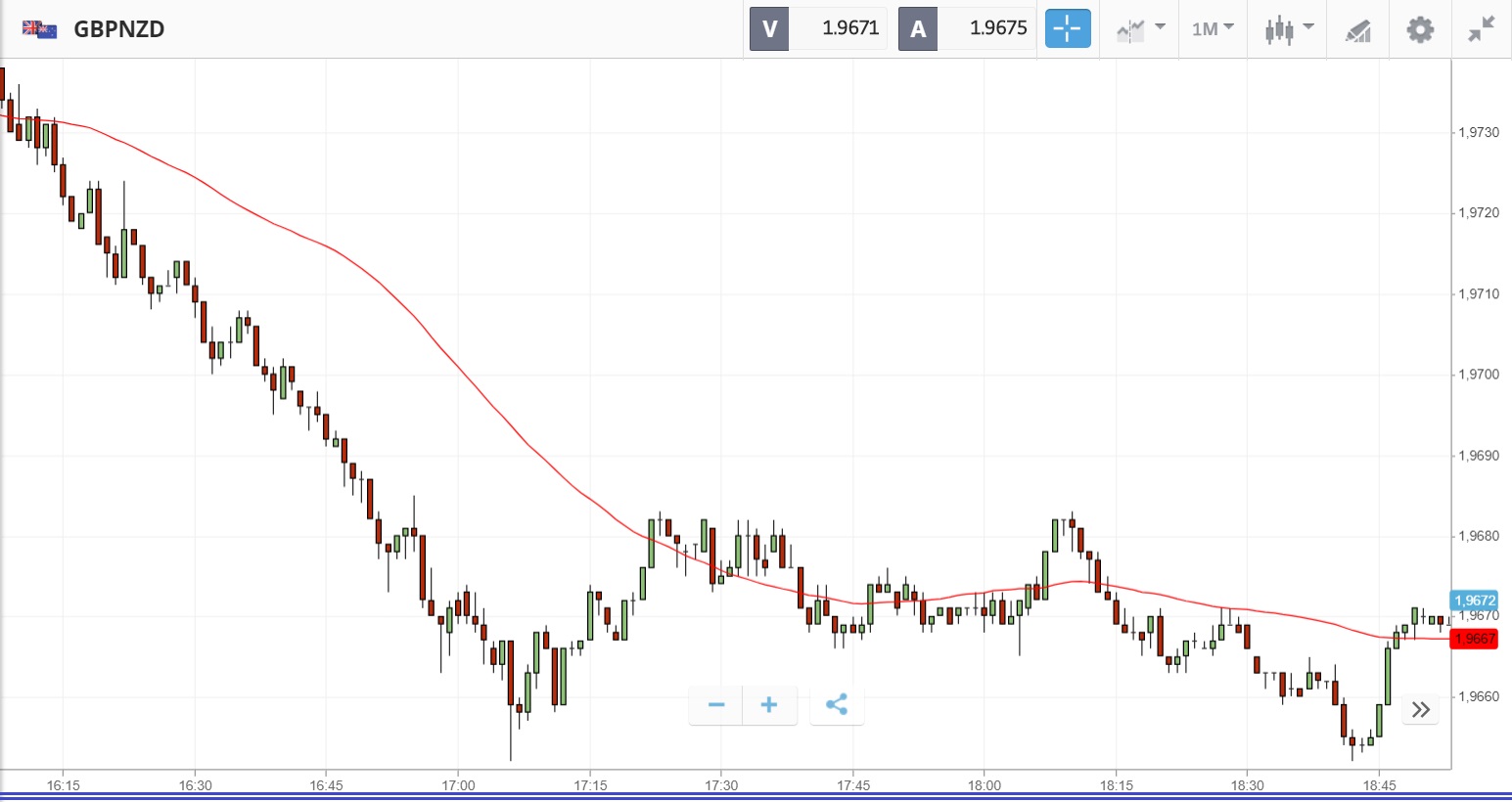Click the 16:15 time axis label
Viewport: 1512px width, 802px height.
click(x=64, y=785)
